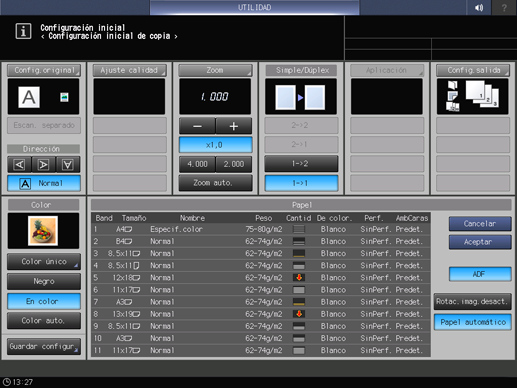Increase zoom with the plus button

point(234,126)
